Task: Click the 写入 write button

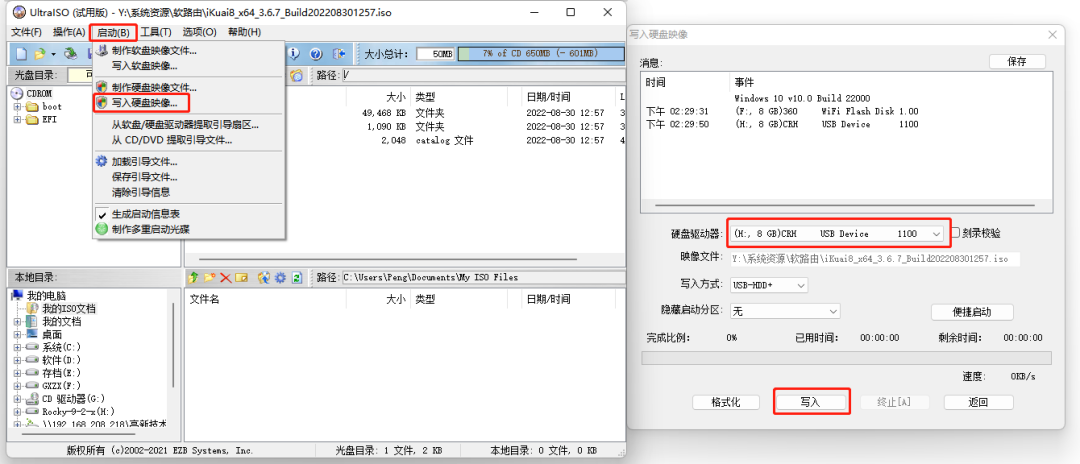Action: (810, 402)
